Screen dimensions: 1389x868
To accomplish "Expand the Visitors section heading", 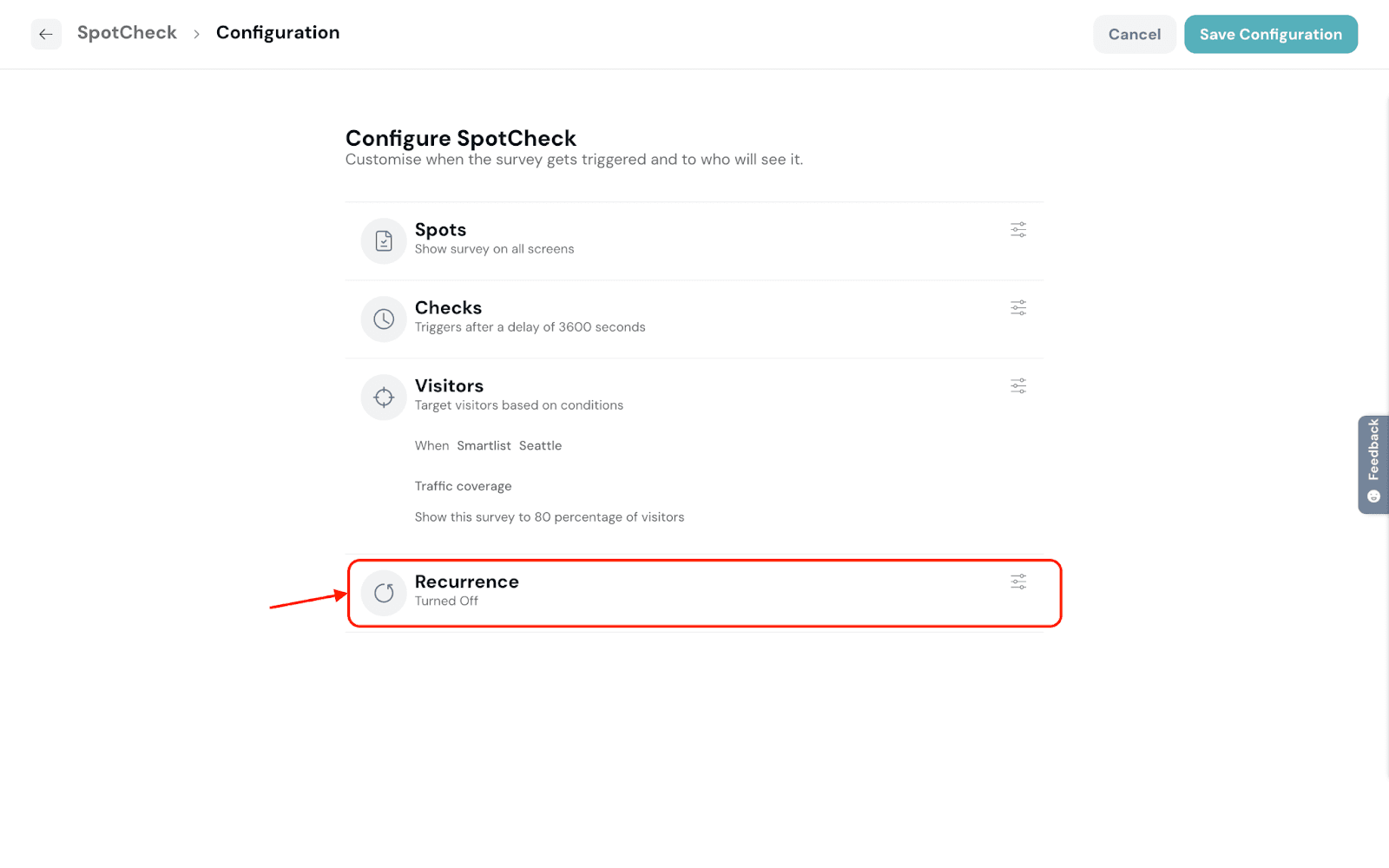I will coord(449,386).
